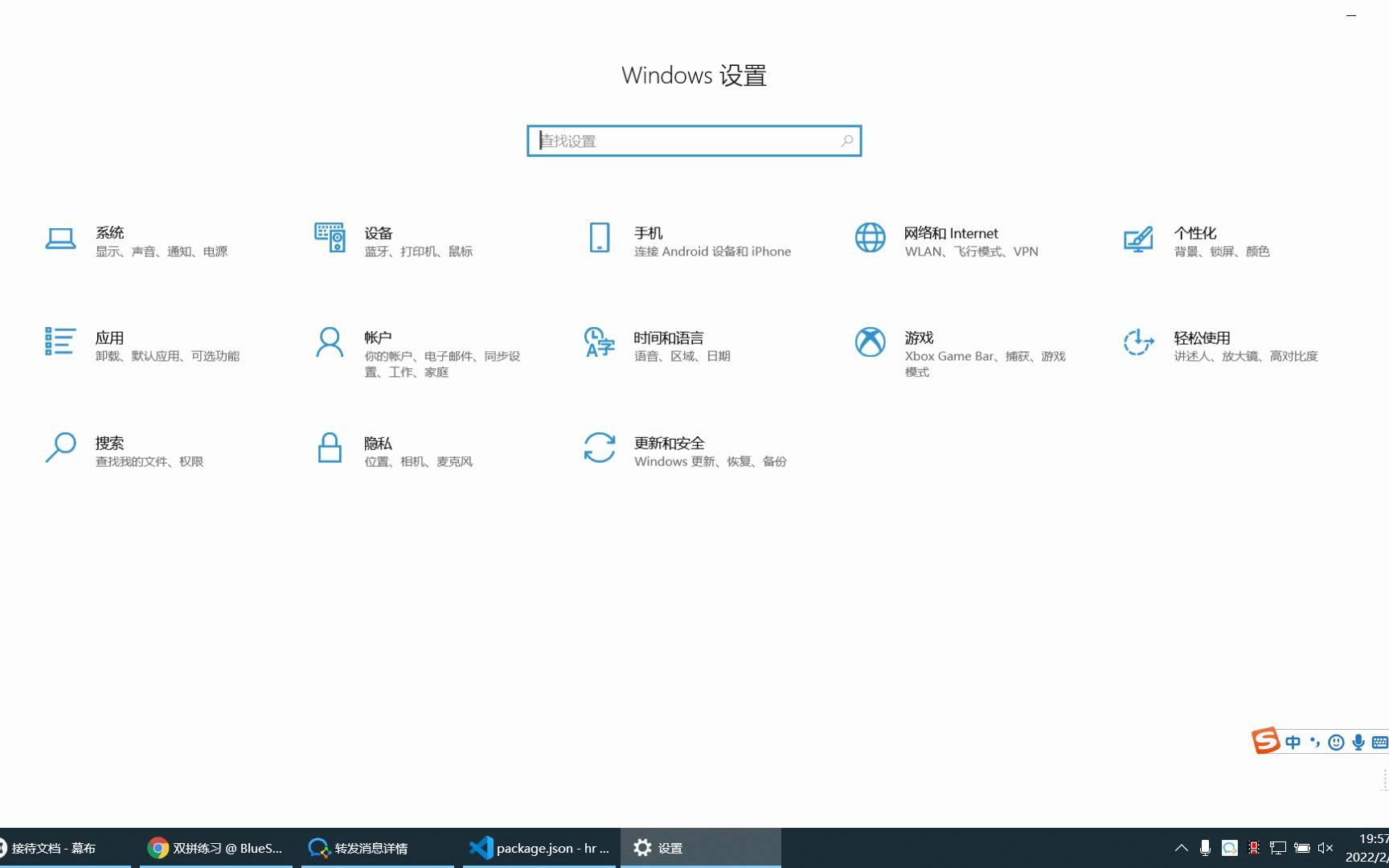Focus the 查找设置 search field
This screenshot has width=1389, height=868.
[x=694, y=141]
